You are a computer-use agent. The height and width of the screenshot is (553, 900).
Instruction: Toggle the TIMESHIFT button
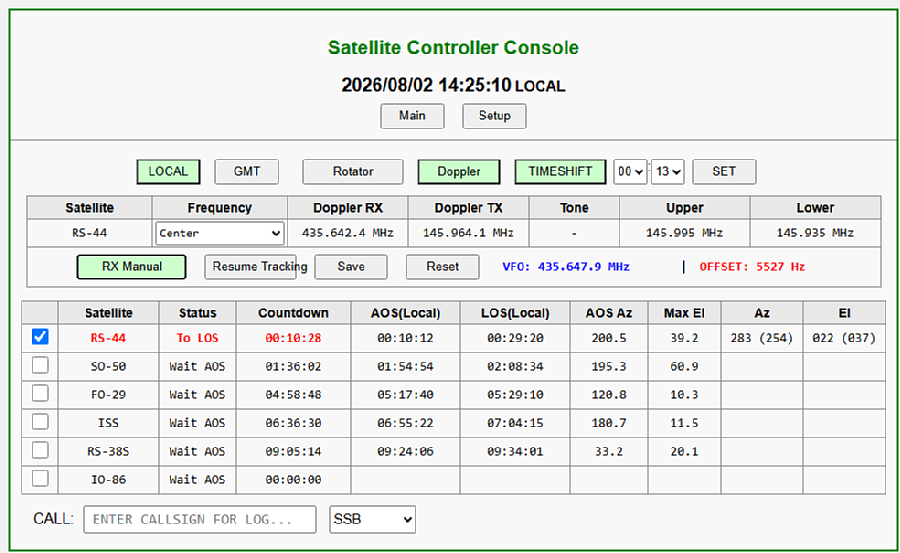(560, 172)
